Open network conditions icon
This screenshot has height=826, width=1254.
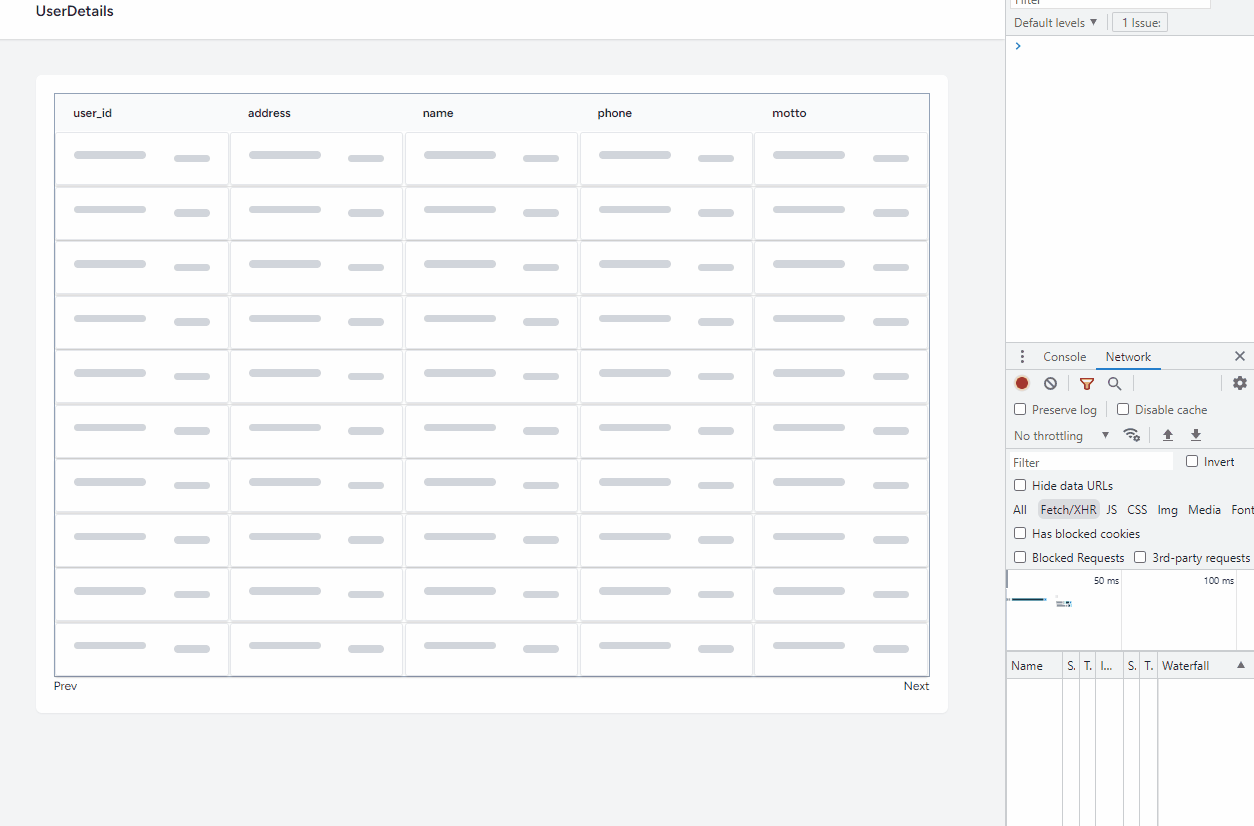coord(1132,435)
